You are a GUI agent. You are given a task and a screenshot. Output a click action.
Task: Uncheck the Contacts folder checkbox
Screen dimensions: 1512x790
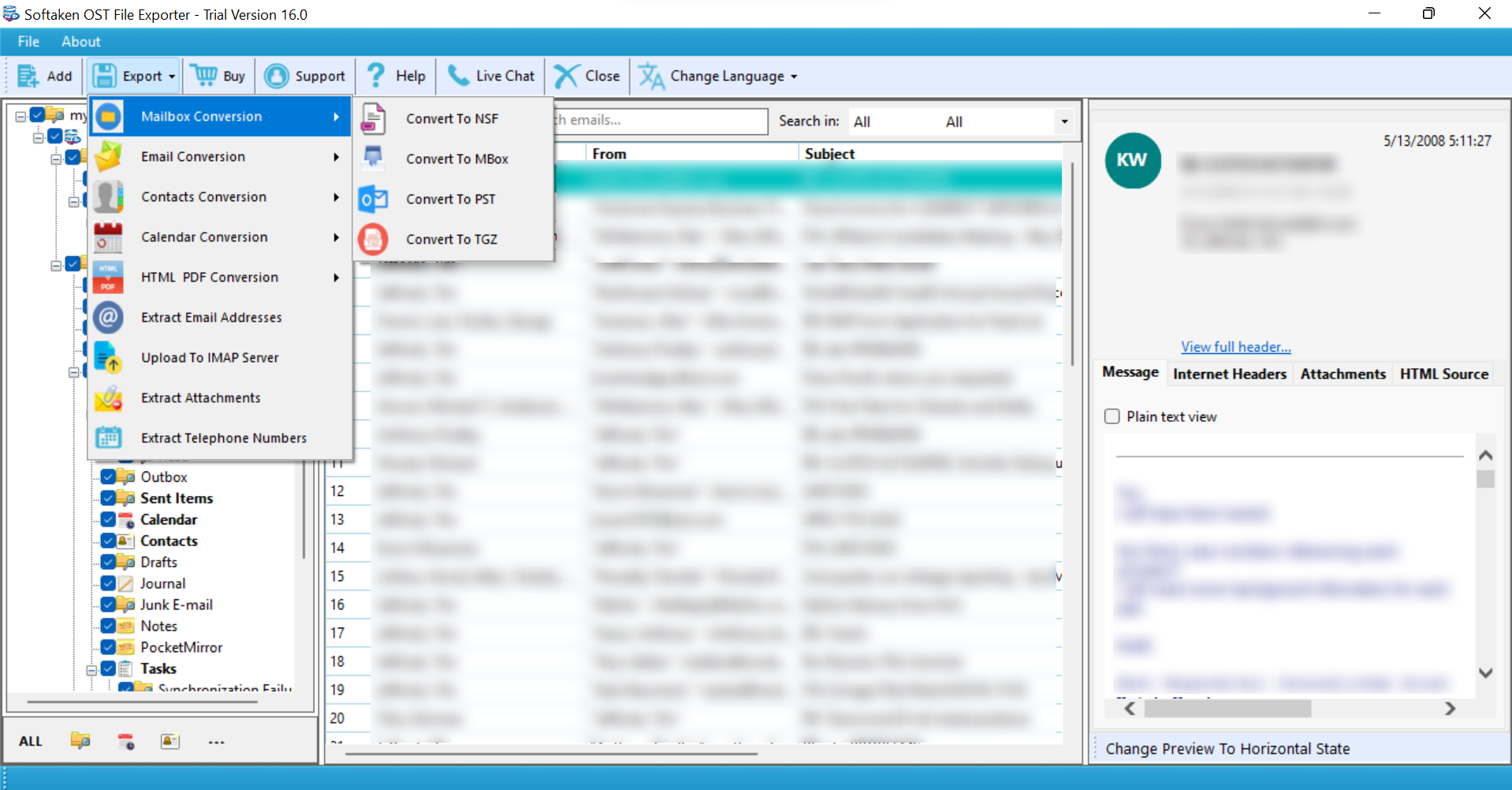click(x=109, y=541)
